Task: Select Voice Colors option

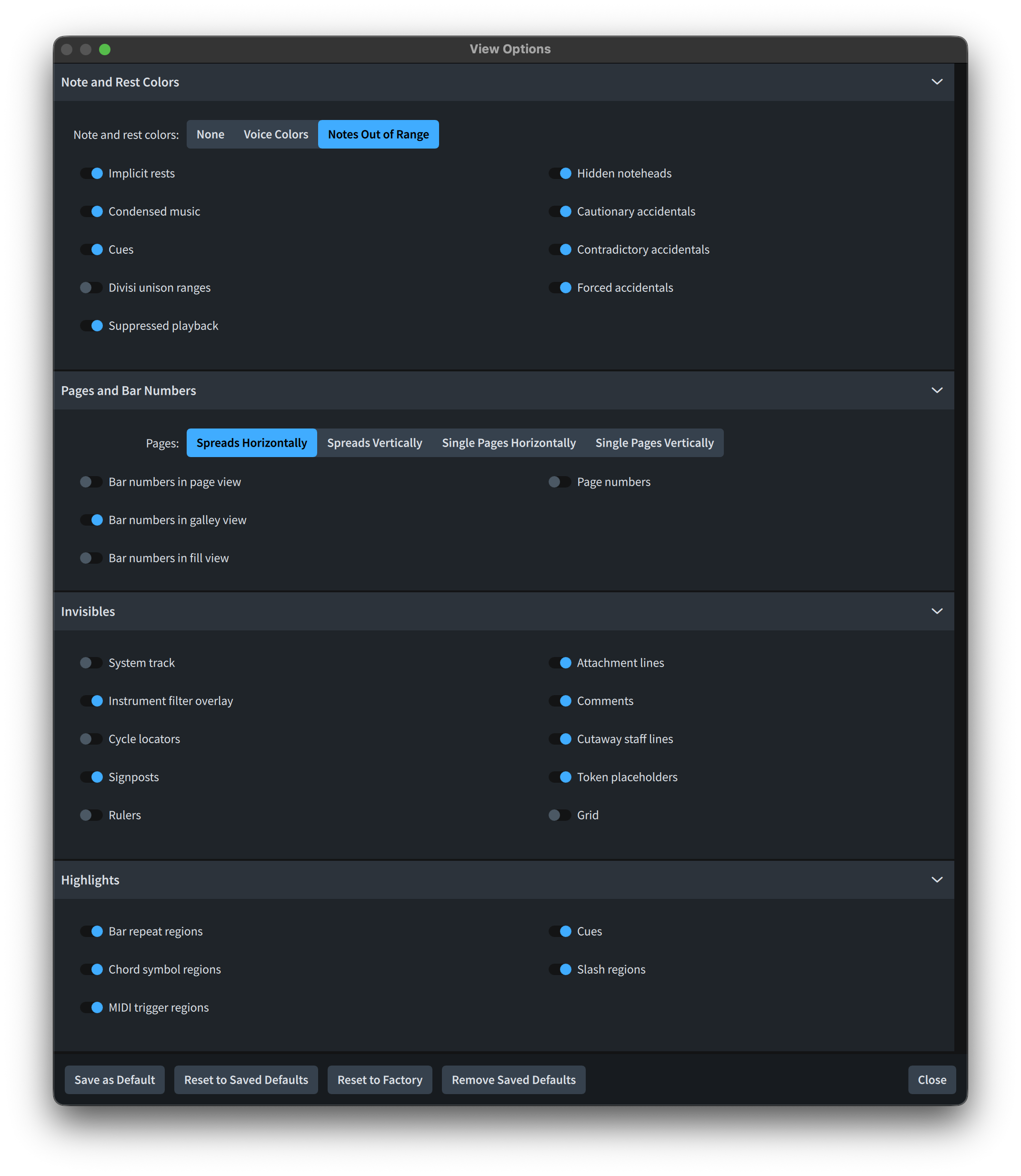Action: (x=276, y=134)
